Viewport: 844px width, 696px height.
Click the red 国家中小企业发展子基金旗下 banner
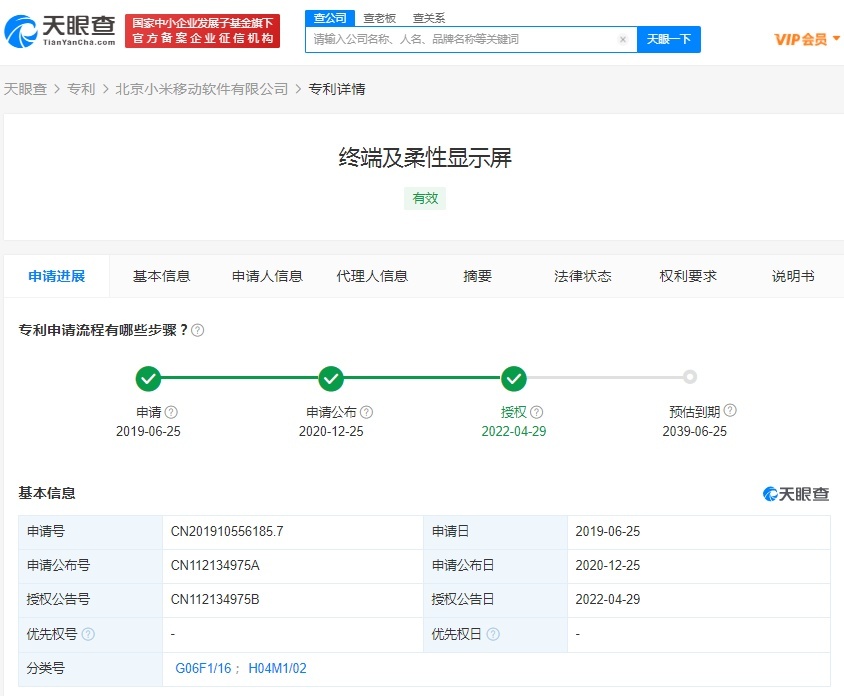click(x=202, y=31)
